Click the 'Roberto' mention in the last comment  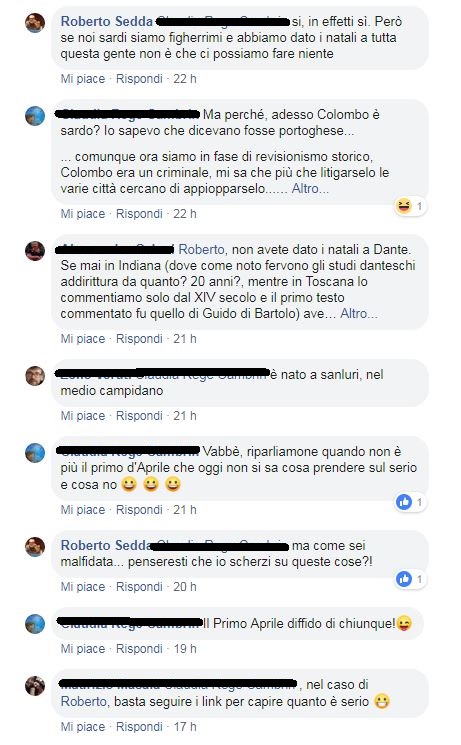click(x=84, y=702)
